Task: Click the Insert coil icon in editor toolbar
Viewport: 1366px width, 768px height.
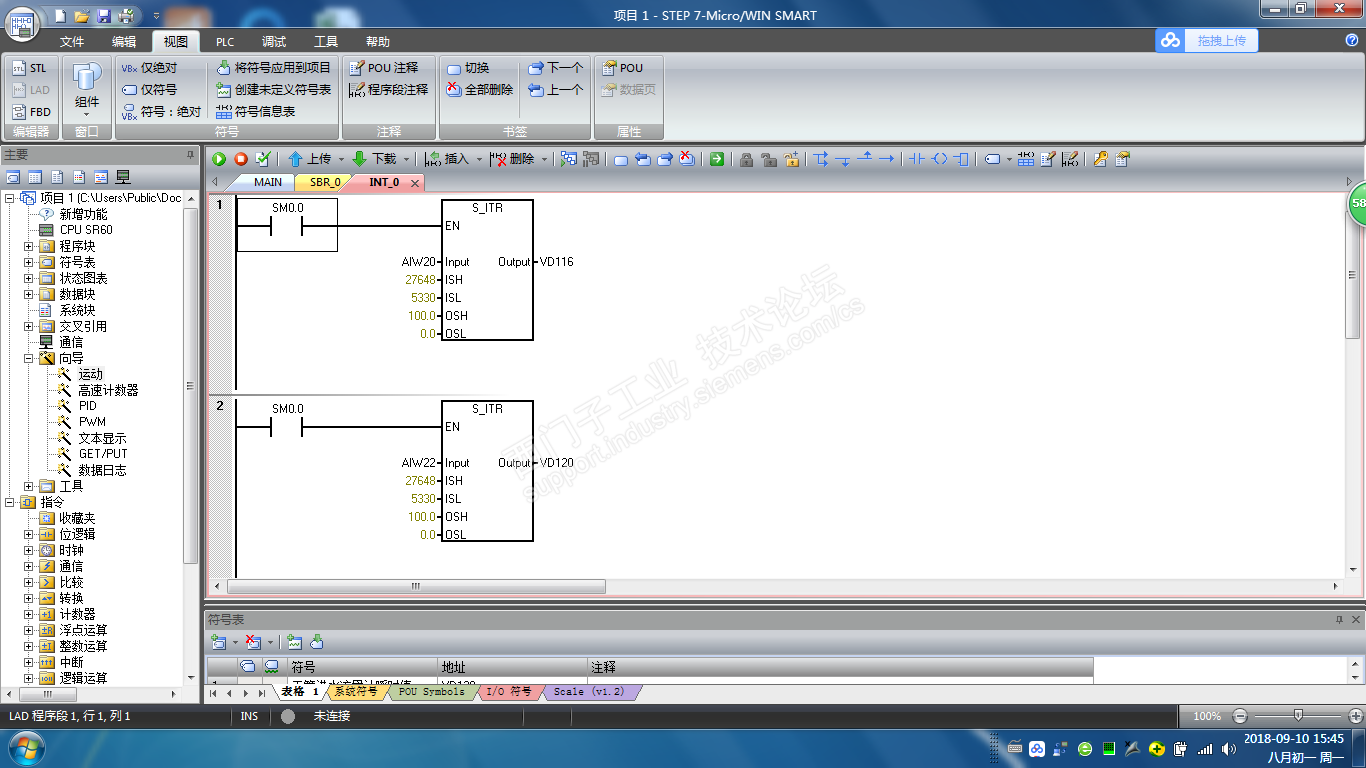Action: coord(939,159)
